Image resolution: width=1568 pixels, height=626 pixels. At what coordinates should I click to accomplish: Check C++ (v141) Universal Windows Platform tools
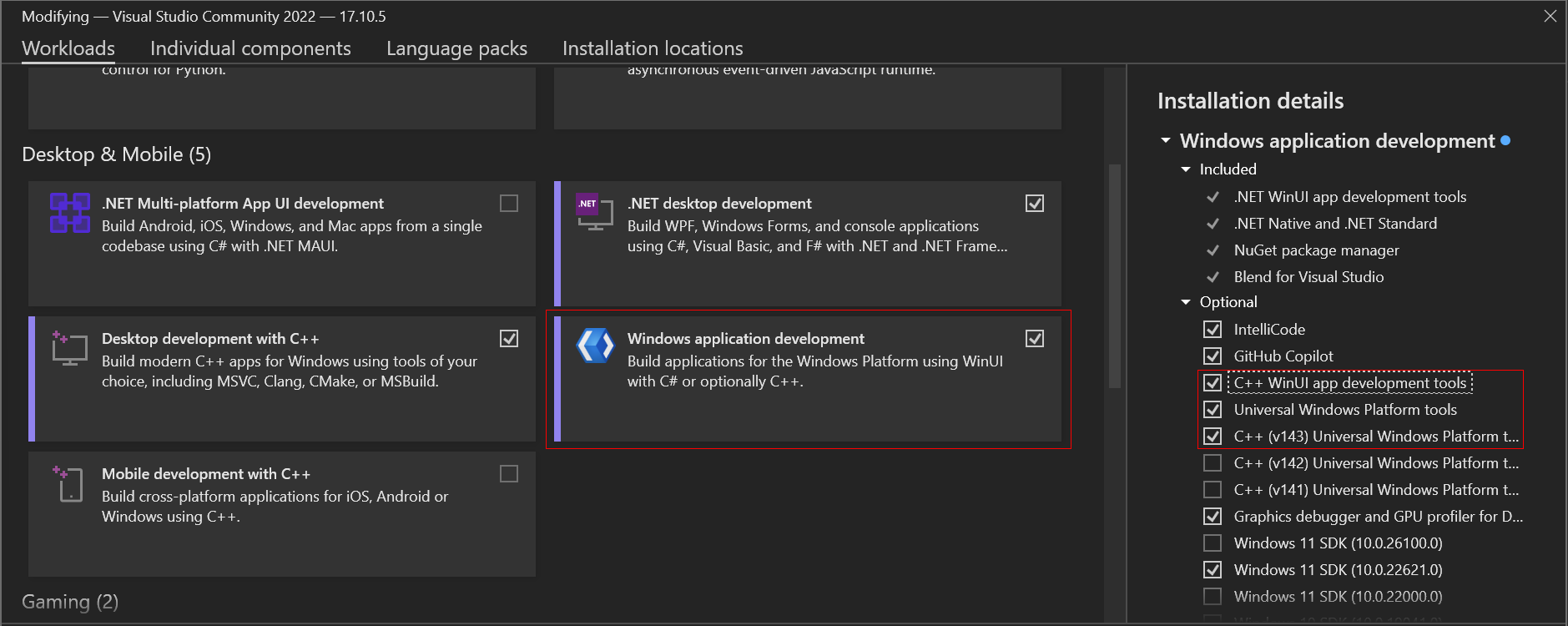[1213, 490]
